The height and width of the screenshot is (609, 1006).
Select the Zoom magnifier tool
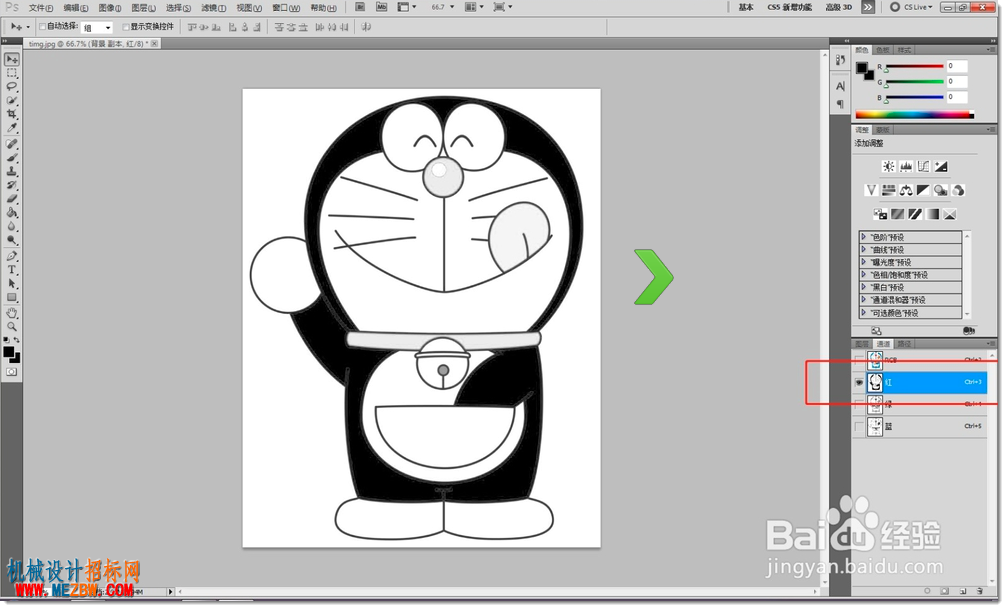tap(12, 327)
